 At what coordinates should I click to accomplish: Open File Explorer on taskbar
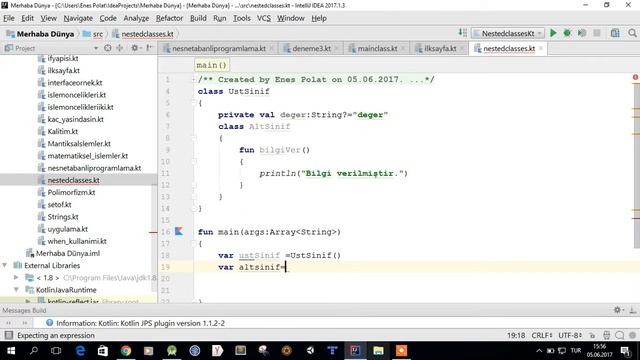click(x=378, y=351)
